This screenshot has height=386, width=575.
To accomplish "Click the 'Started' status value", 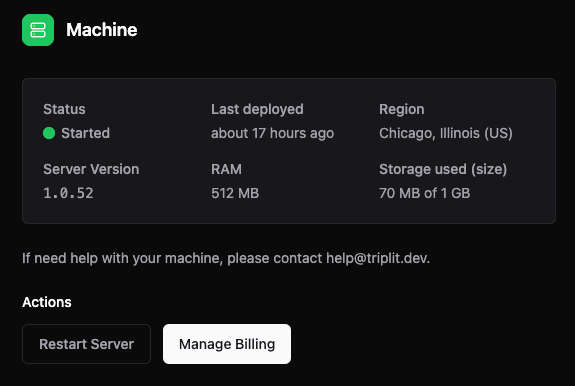I will tap(85, 133).
